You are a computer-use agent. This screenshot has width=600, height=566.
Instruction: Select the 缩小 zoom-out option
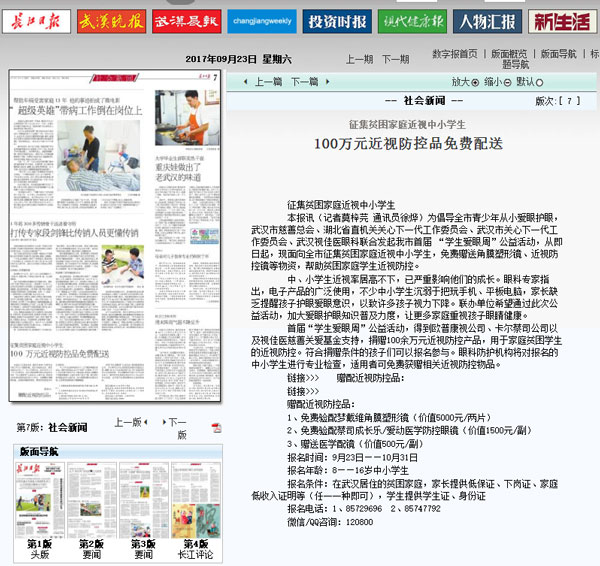(497, 82)
